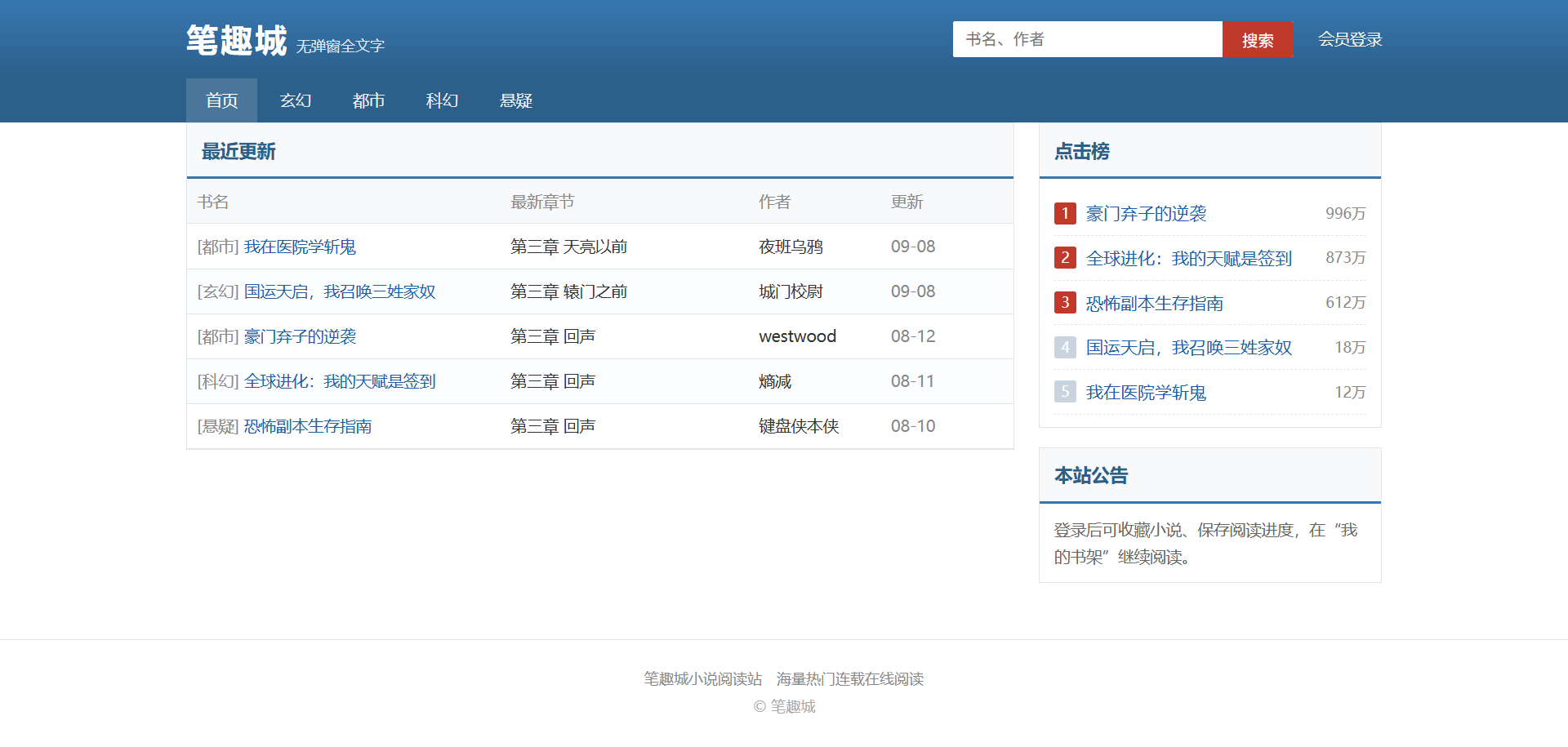Click author name 夜班乌鸦

(x=791, y=247)
